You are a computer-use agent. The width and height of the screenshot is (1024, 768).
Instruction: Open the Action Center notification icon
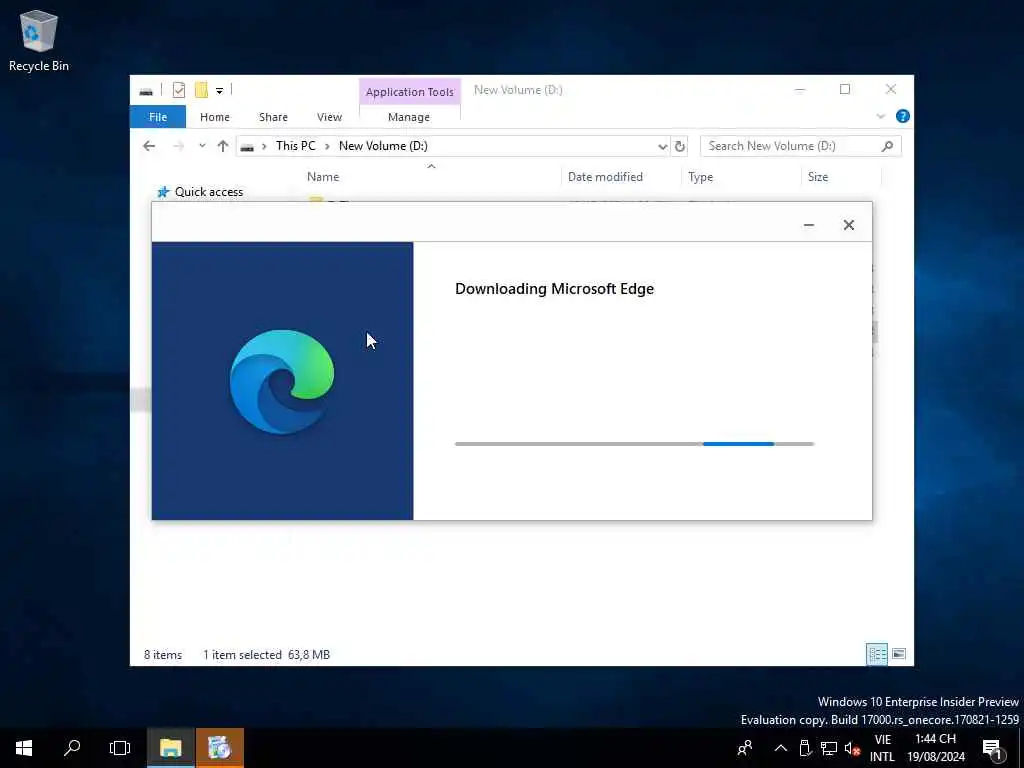pyautogui.click(x=993, y=748)
